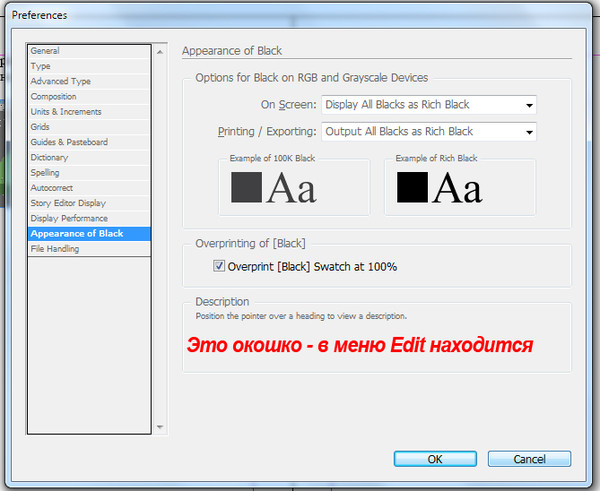This screenshot has width=600, height=491.
Task: Open Dictionary preferences
Action: [89, 157]
